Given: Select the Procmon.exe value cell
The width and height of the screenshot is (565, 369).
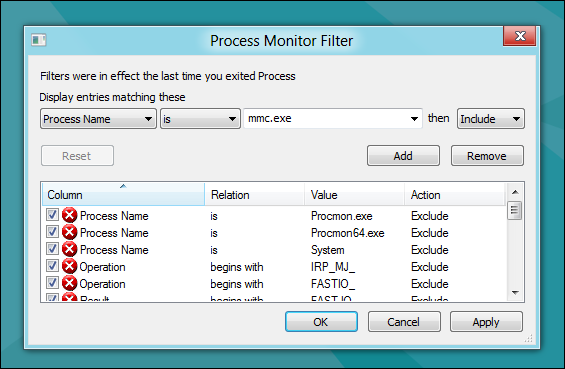Looking at the screenshot, I should (341, 216).
